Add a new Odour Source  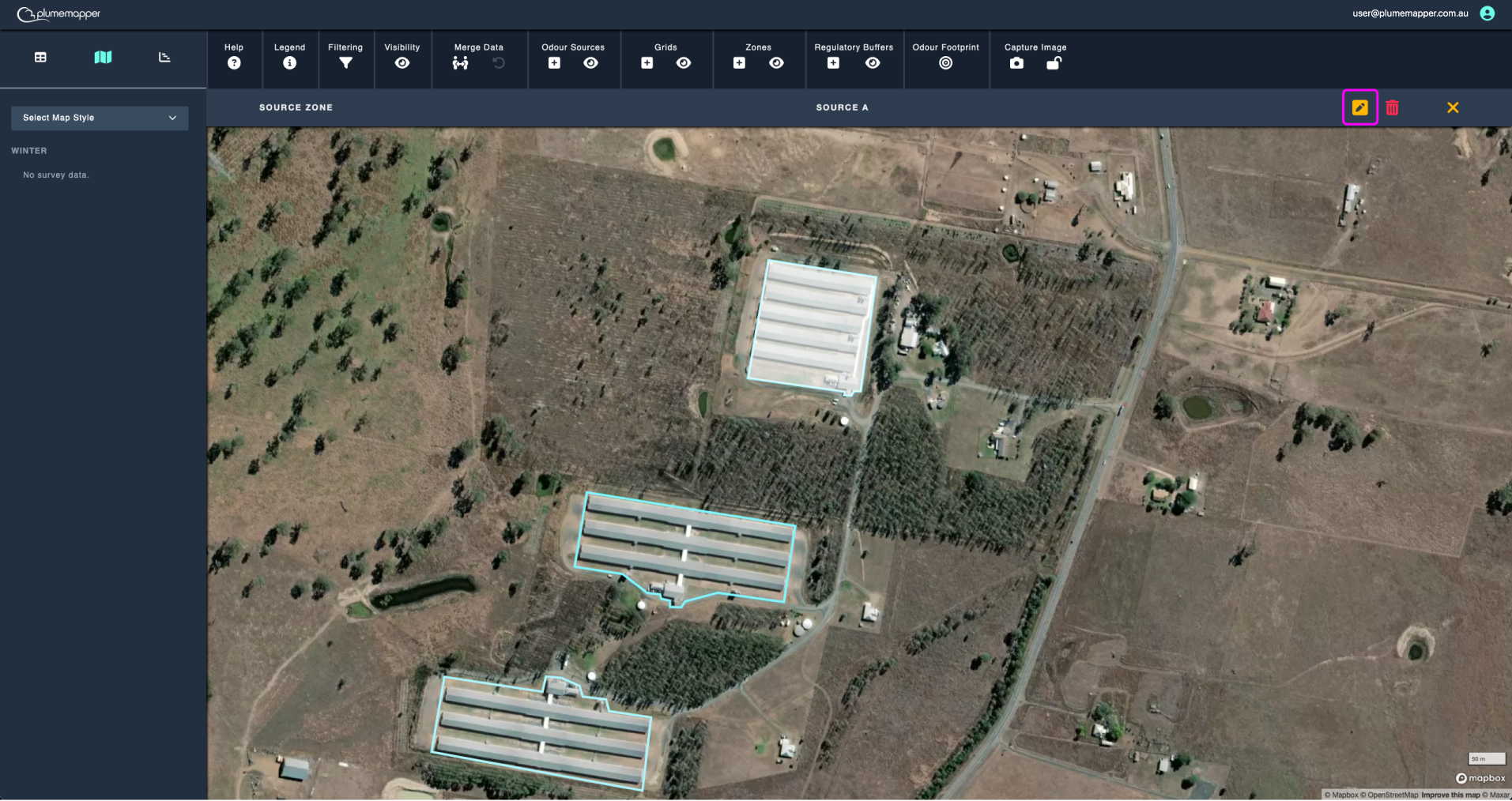click(554, 63)
